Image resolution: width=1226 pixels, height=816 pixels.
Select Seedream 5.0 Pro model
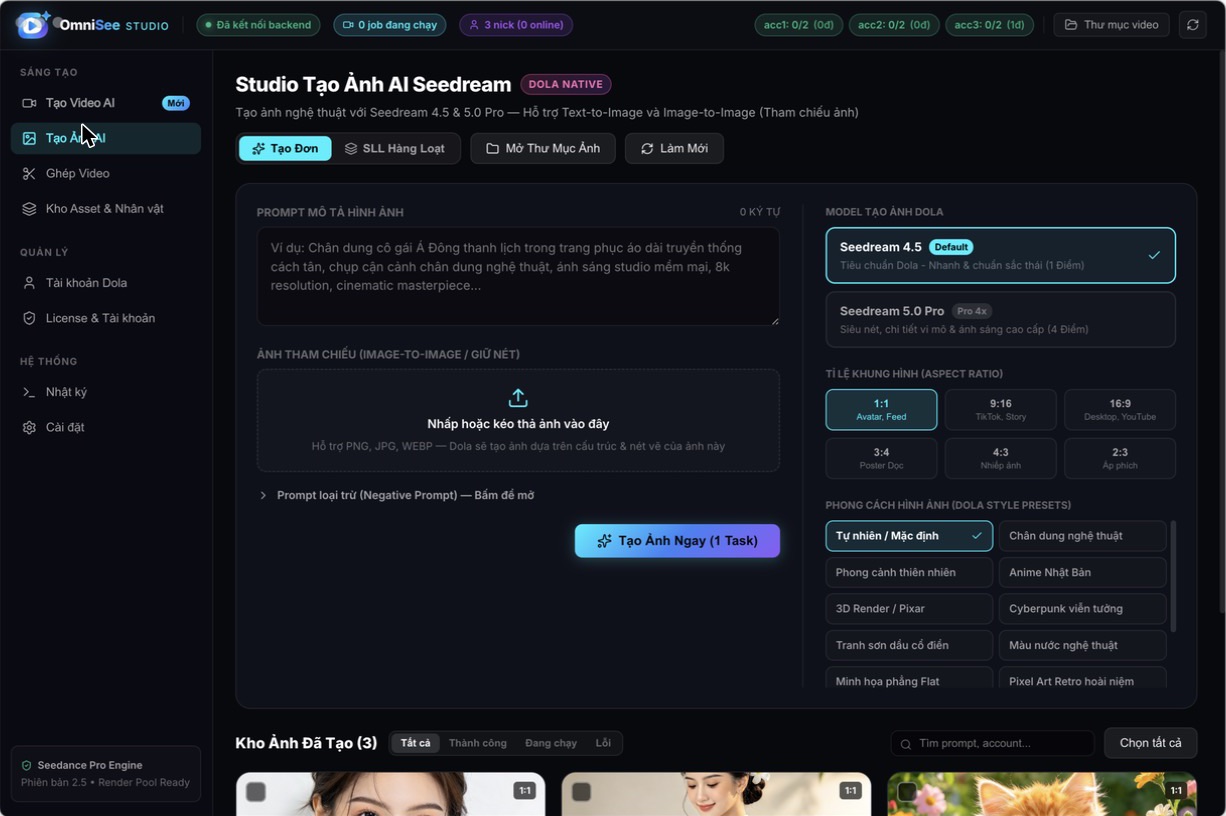(1000, 319)
